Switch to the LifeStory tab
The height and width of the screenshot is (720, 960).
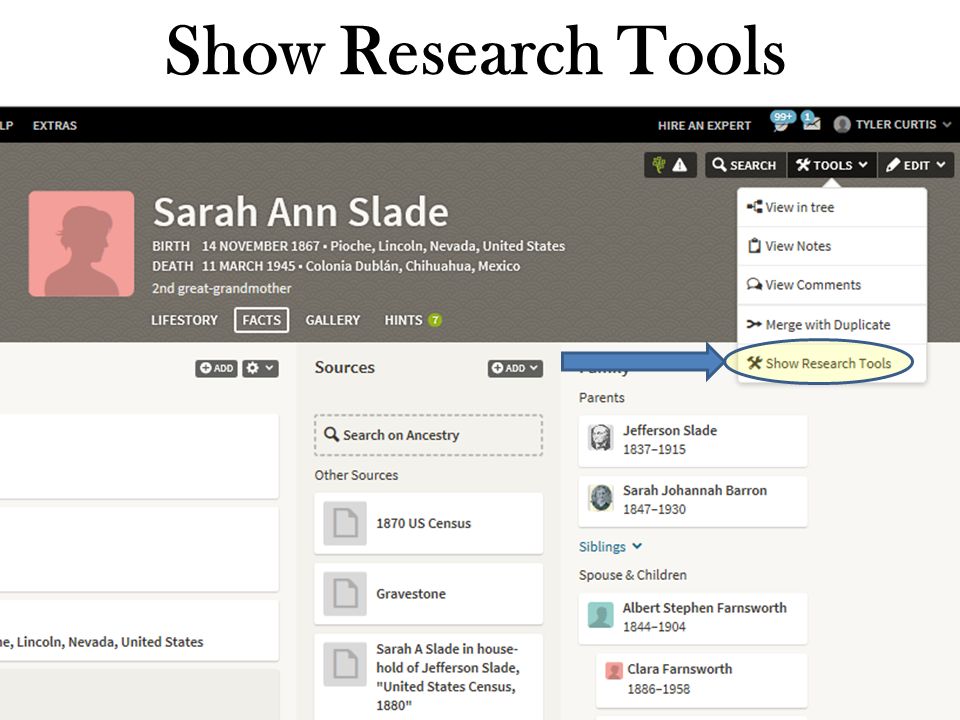point(184,320)
